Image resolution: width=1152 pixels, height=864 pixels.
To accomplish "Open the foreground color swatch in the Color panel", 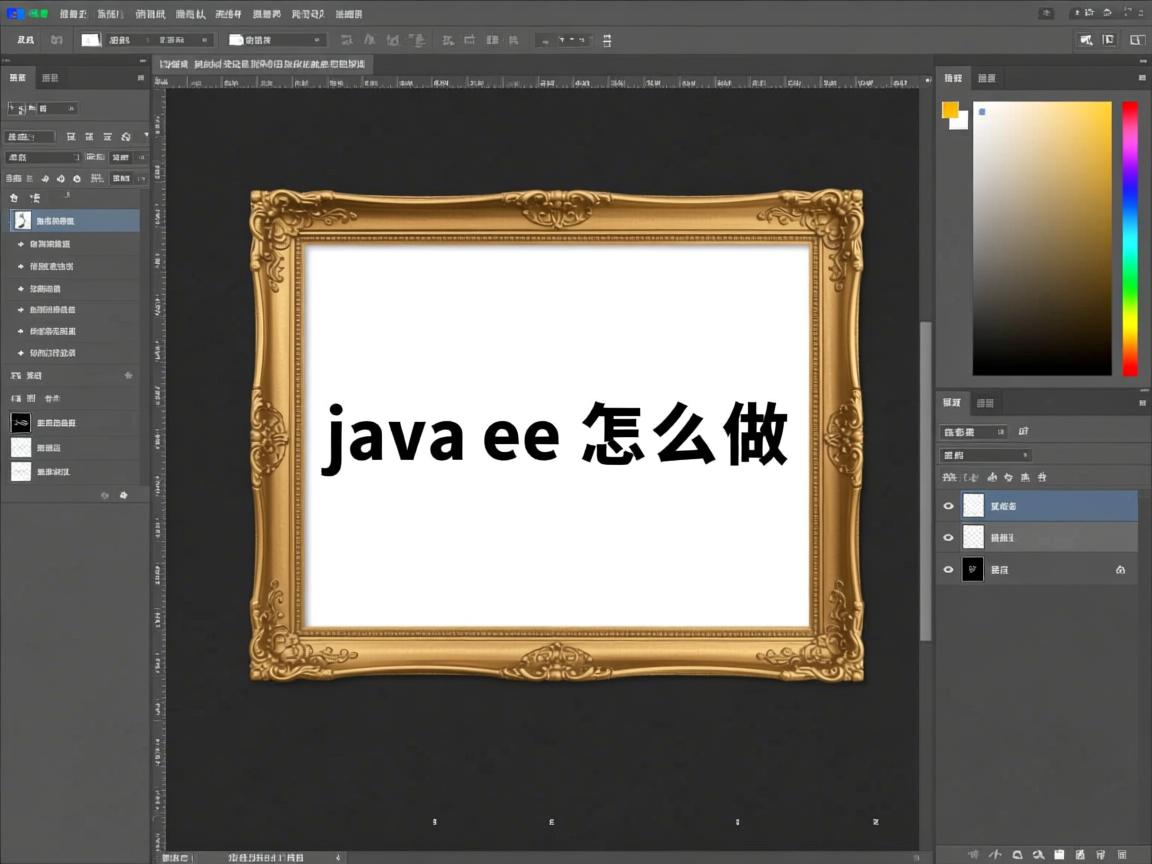I will click(949, 110).
